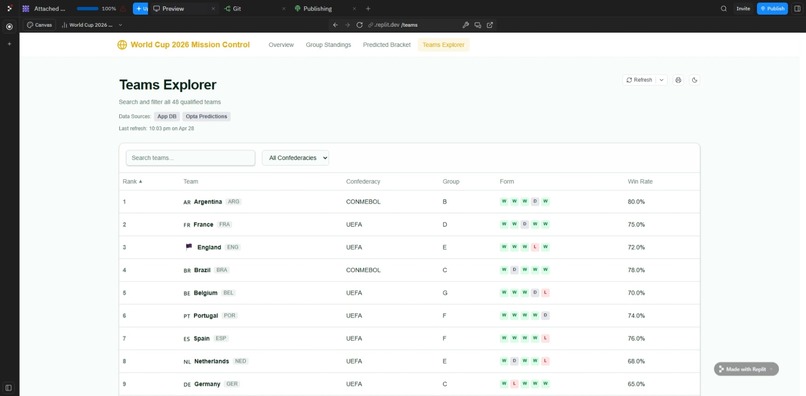Open the Attached tab
Viewport: 806px width, 396px height.
click(x=50, y=9)
